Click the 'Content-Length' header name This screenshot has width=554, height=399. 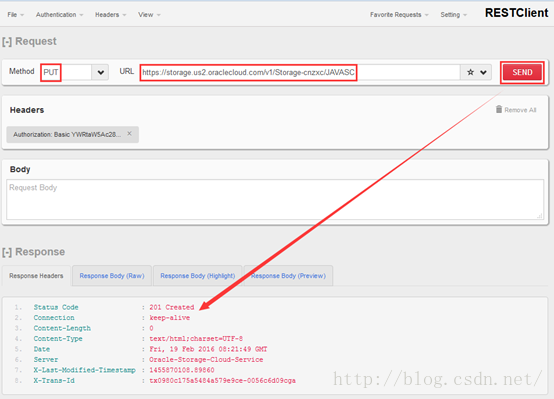pyautogui.click(x=62, y=328)
